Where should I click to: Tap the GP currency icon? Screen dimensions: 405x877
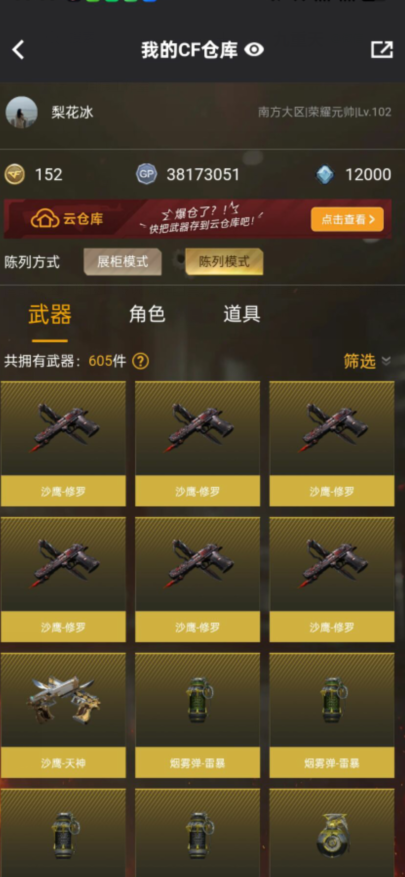[x=147, y=175]
